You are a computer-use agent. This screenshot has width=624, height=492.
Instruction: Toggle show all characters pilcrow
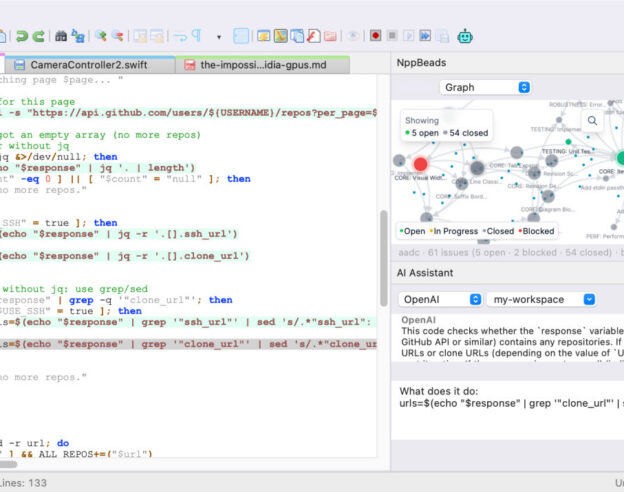197,36
